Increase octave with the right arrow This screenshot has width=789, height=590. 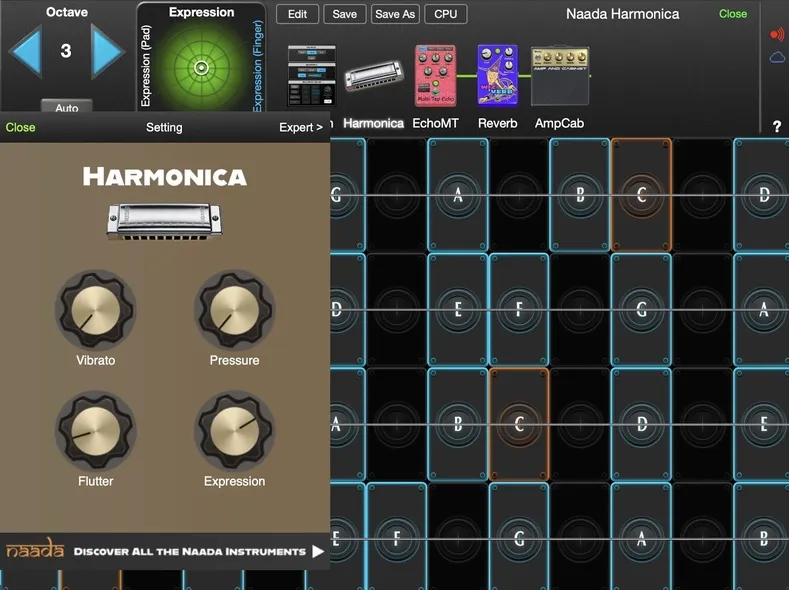(107, 51)
